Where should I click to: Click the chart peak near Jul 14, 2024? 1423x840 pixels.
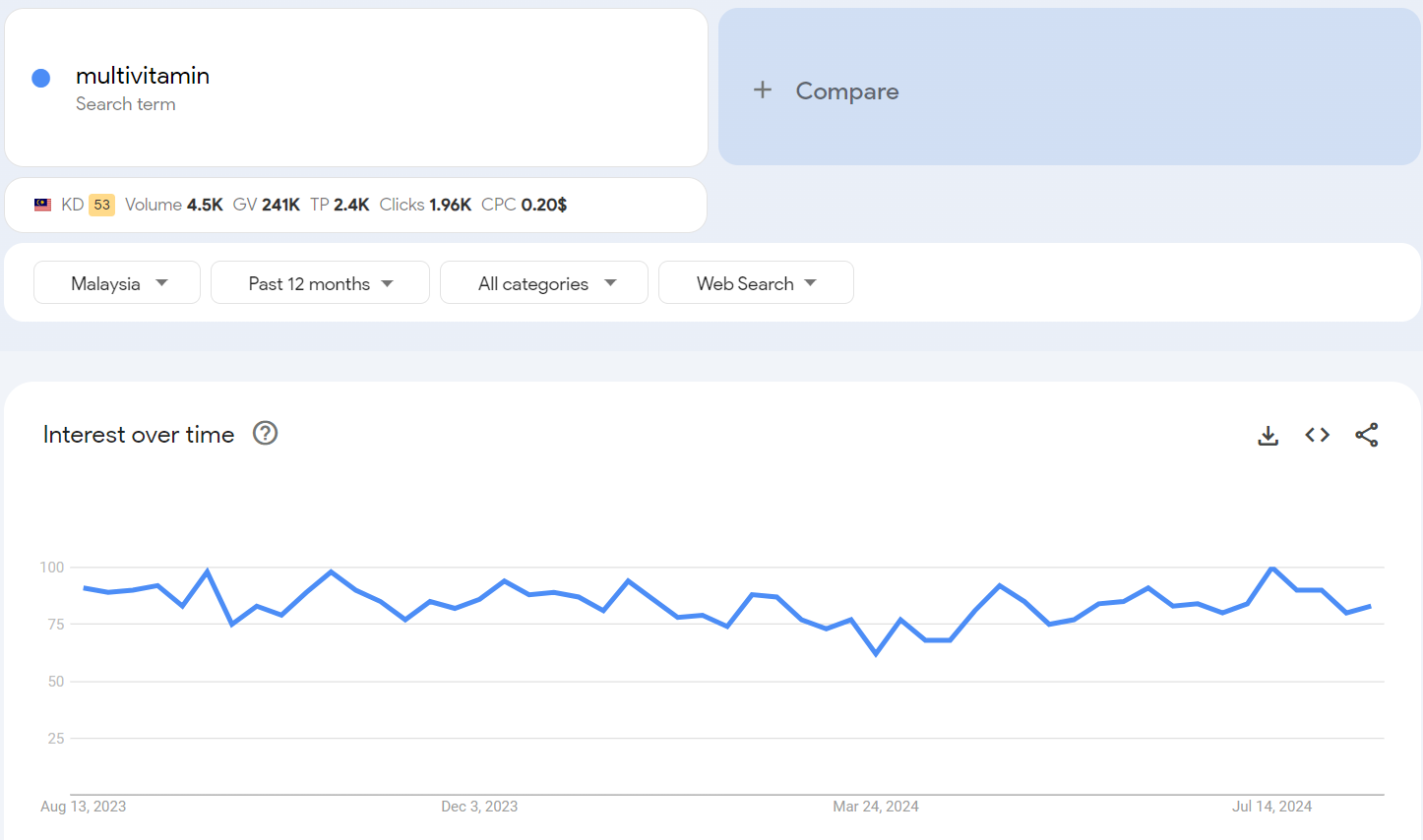(1272, 569)
